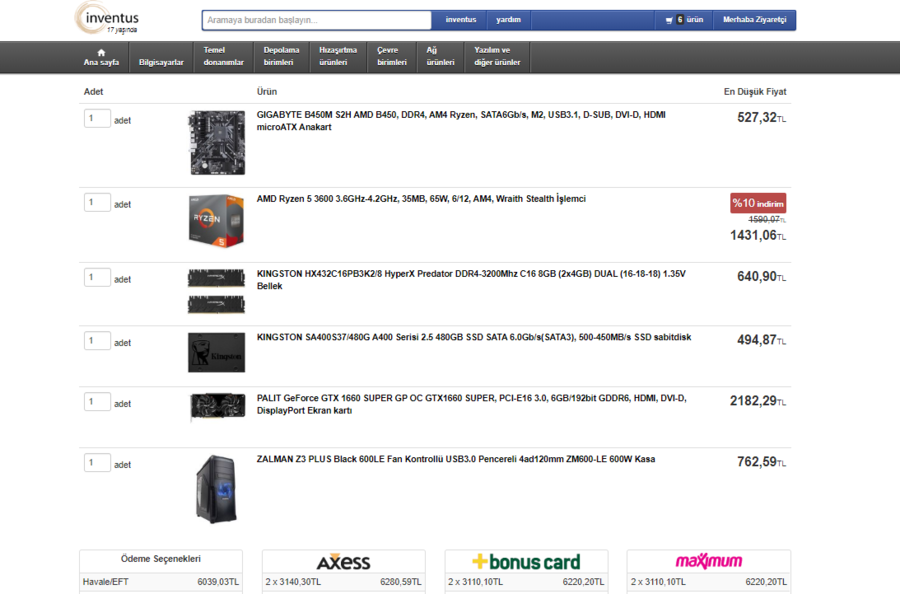The image size is (900, 594).
Task: Click the bonus card 2 x 3110,10TL installment
Action: click(x=526, y=582)
